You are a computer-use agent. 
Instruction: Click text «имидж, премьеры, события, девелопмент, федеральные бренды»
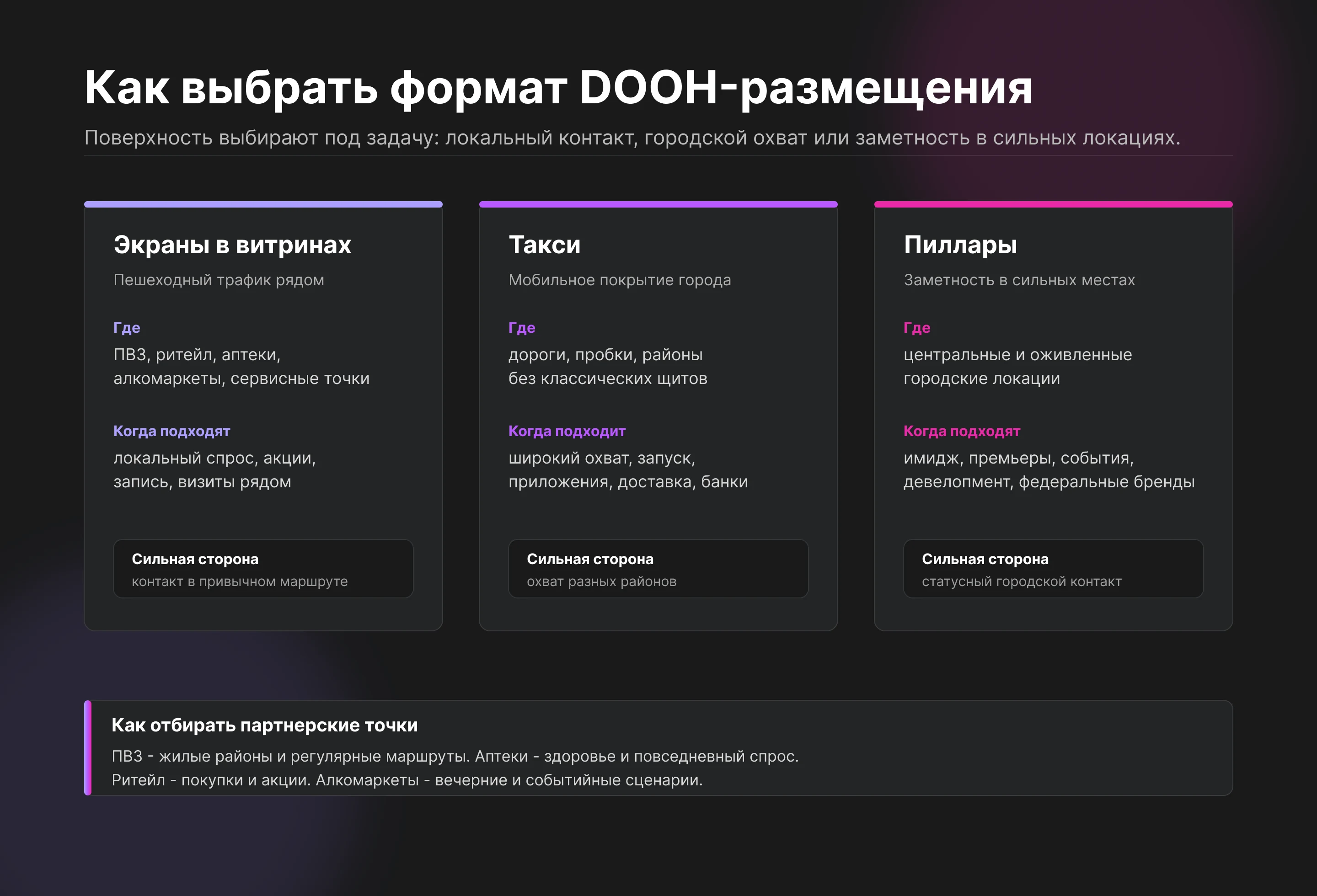(x=1049, y=470)
